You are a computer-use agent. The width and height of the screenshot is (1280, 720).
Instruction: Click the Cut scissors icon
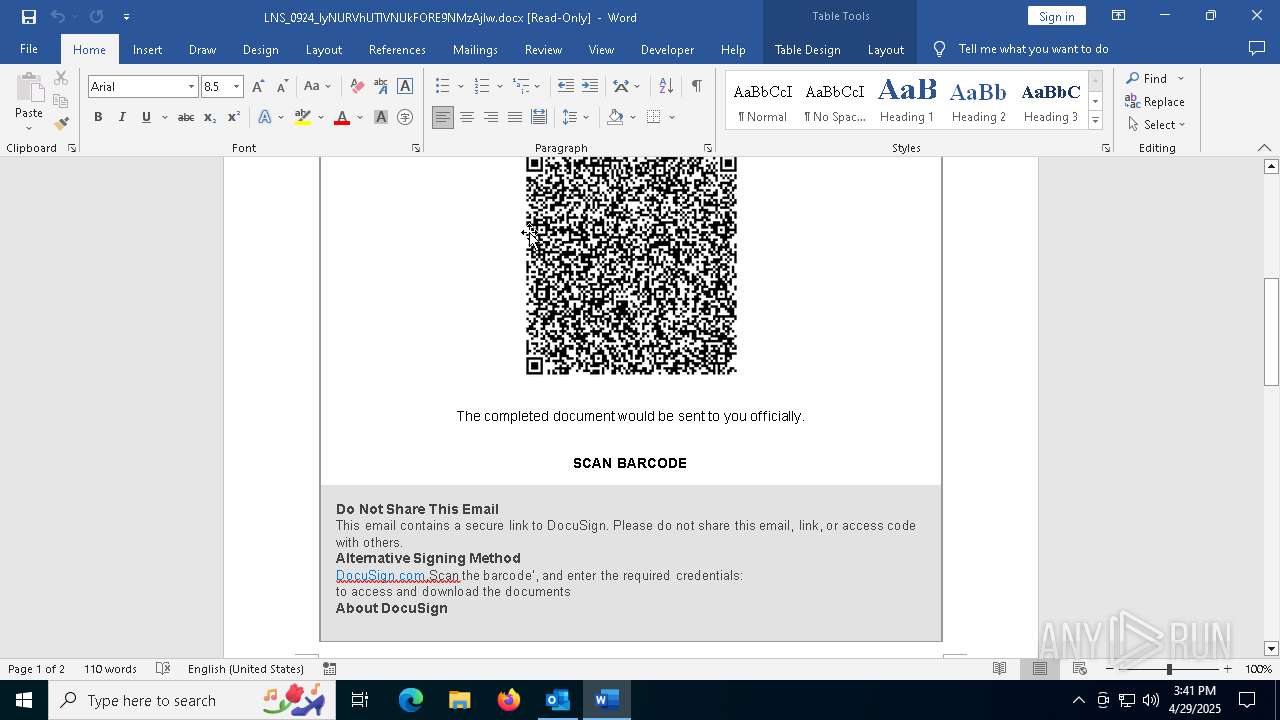point(61,78)
